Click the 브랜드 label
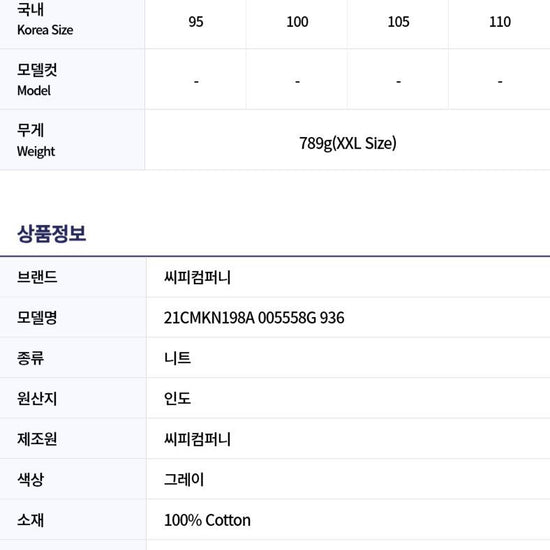550x550 pixels. [37, 277]
